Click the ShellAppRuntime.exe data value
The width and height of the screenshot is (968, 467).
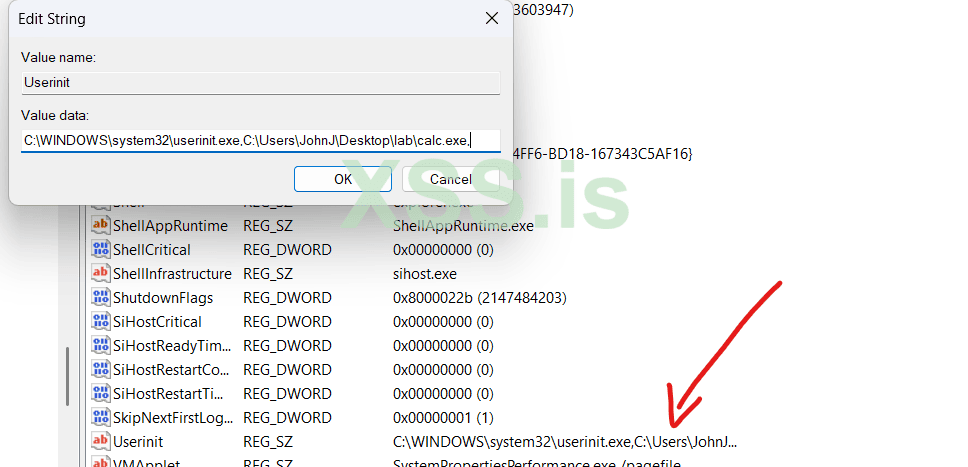click(463, 226)
